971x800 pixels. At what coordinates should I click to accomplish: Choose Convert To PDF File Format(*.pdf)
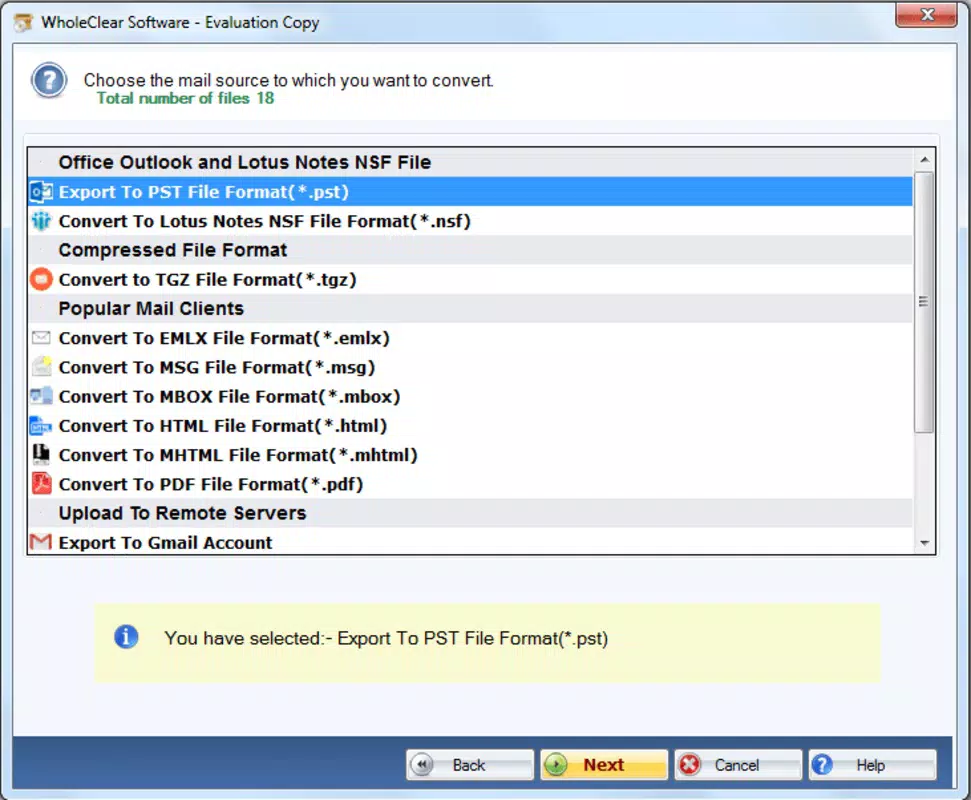point(470,484)
